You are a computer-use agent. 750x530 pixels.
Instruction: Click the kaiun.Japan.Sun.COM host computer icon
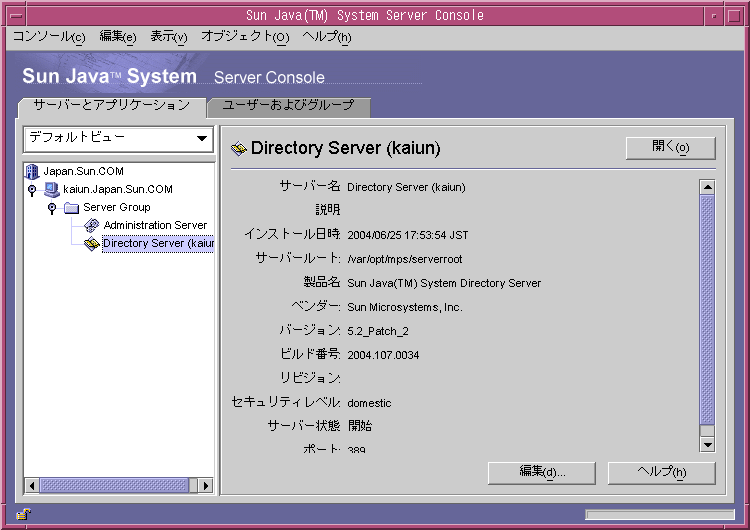point(51,189)
